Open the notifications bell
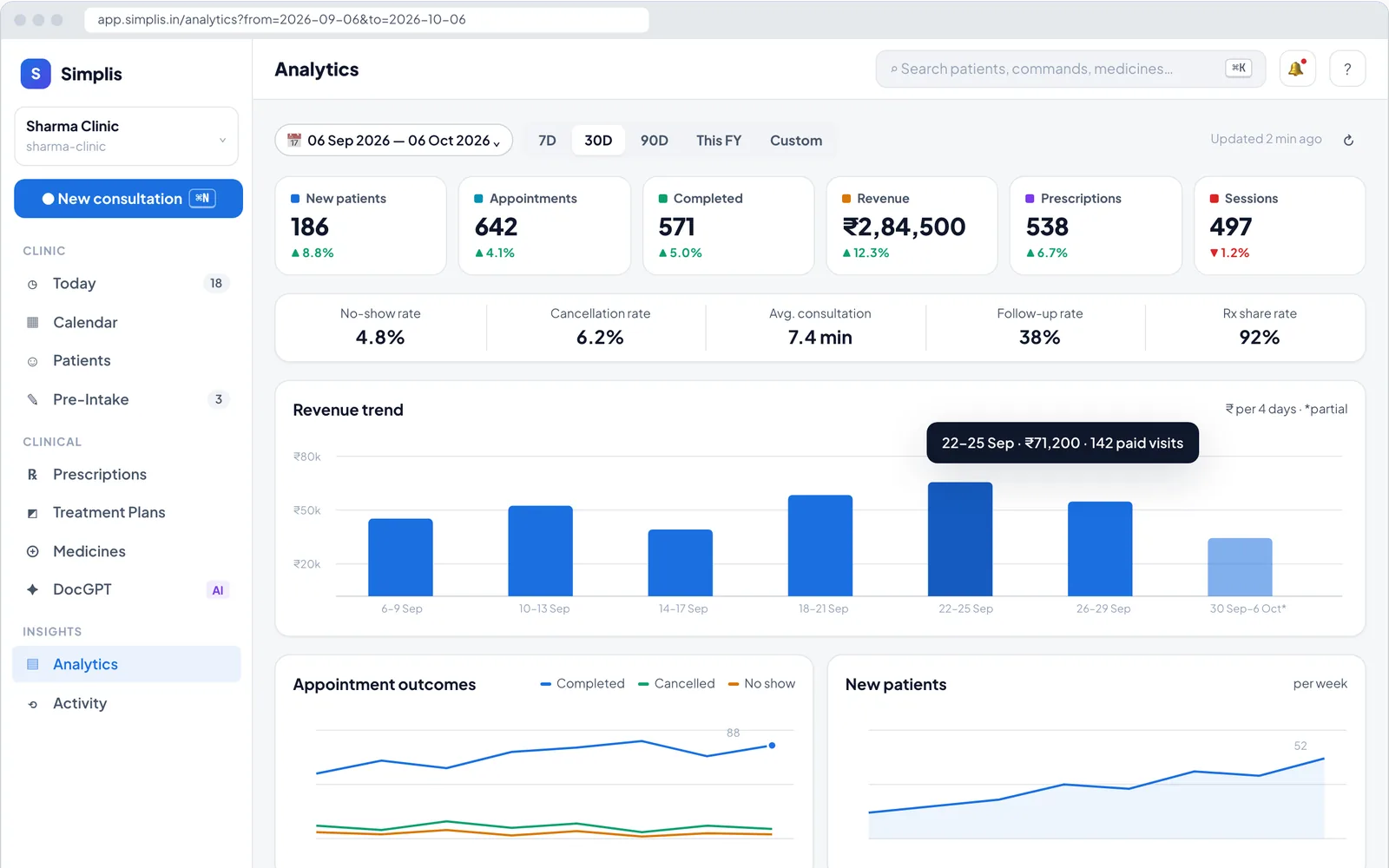Viewport: 1389px width, 868px height. pos(1297,69)
